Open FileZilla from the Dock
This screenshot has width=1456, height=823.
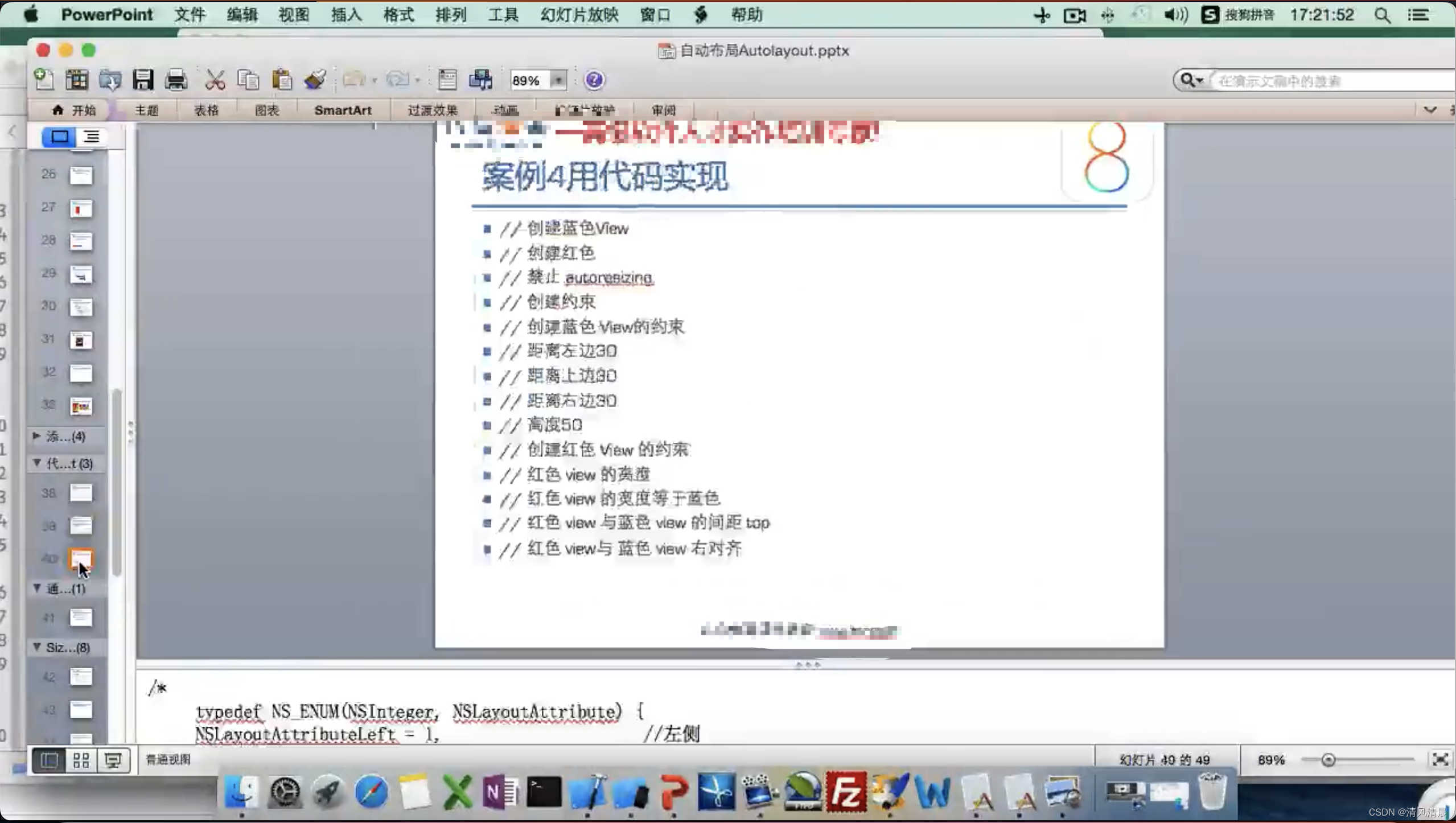click(846, 792)
